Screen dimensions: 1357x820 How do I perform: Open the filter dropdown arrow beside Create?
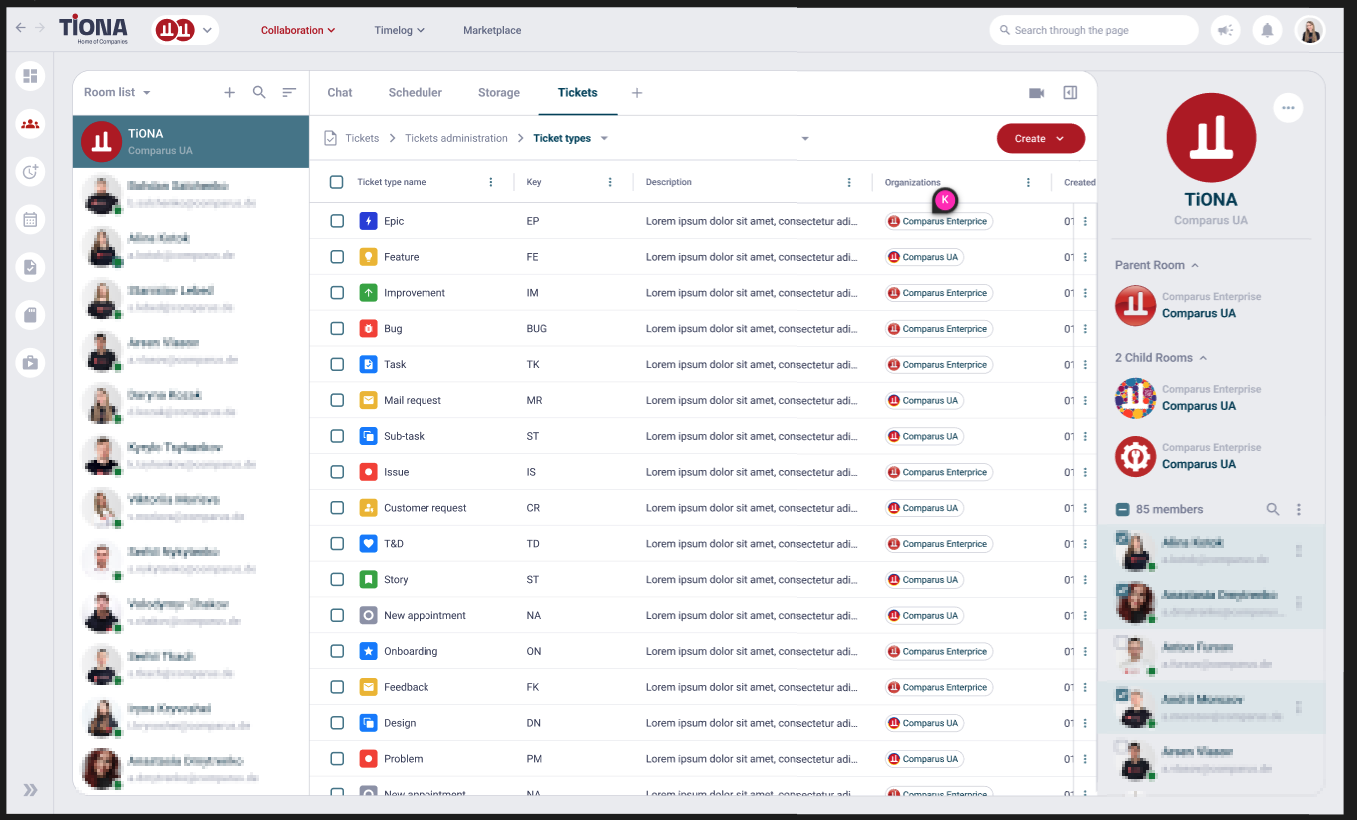tap(805, 139)
